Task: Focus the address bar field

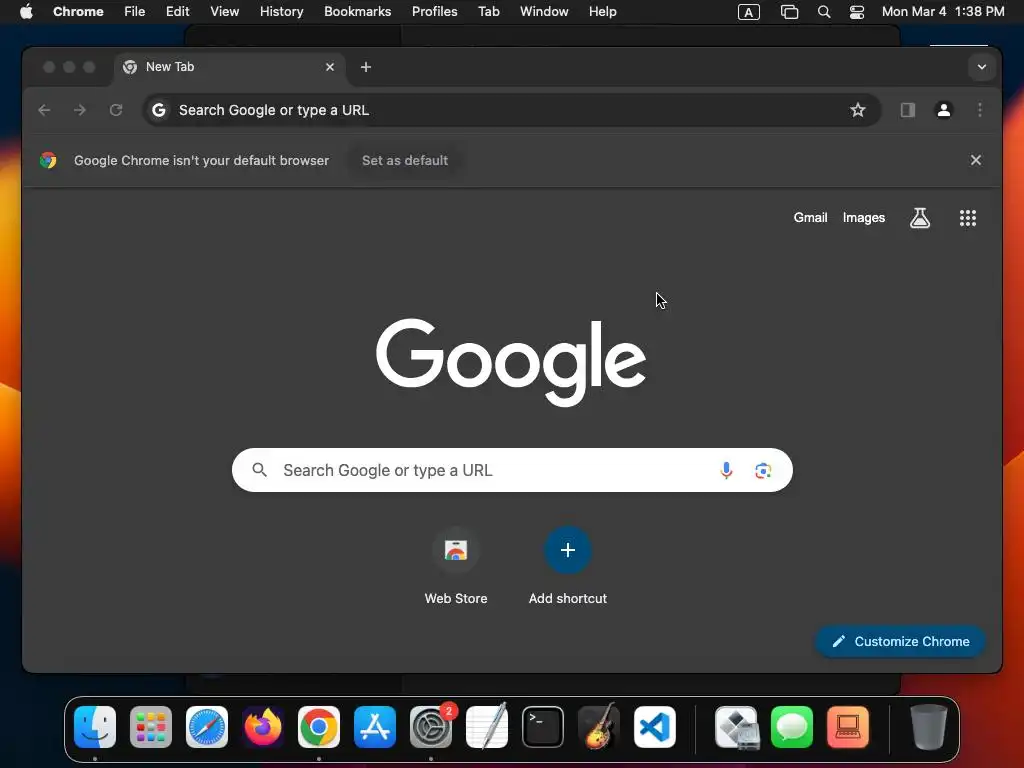Action: coord(511,110)
